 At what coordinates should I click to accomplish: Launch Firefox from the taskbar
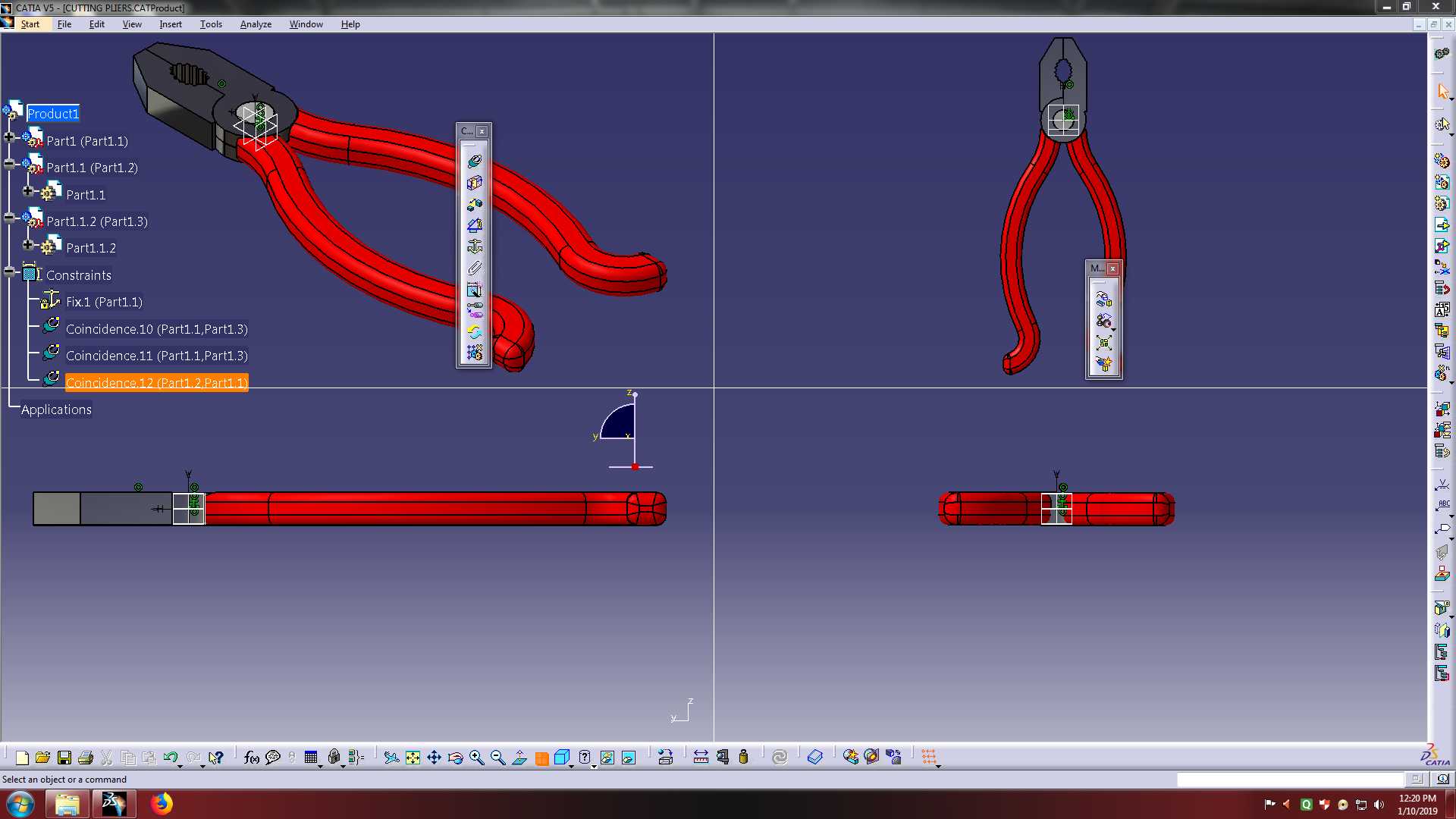coord(161,804)
